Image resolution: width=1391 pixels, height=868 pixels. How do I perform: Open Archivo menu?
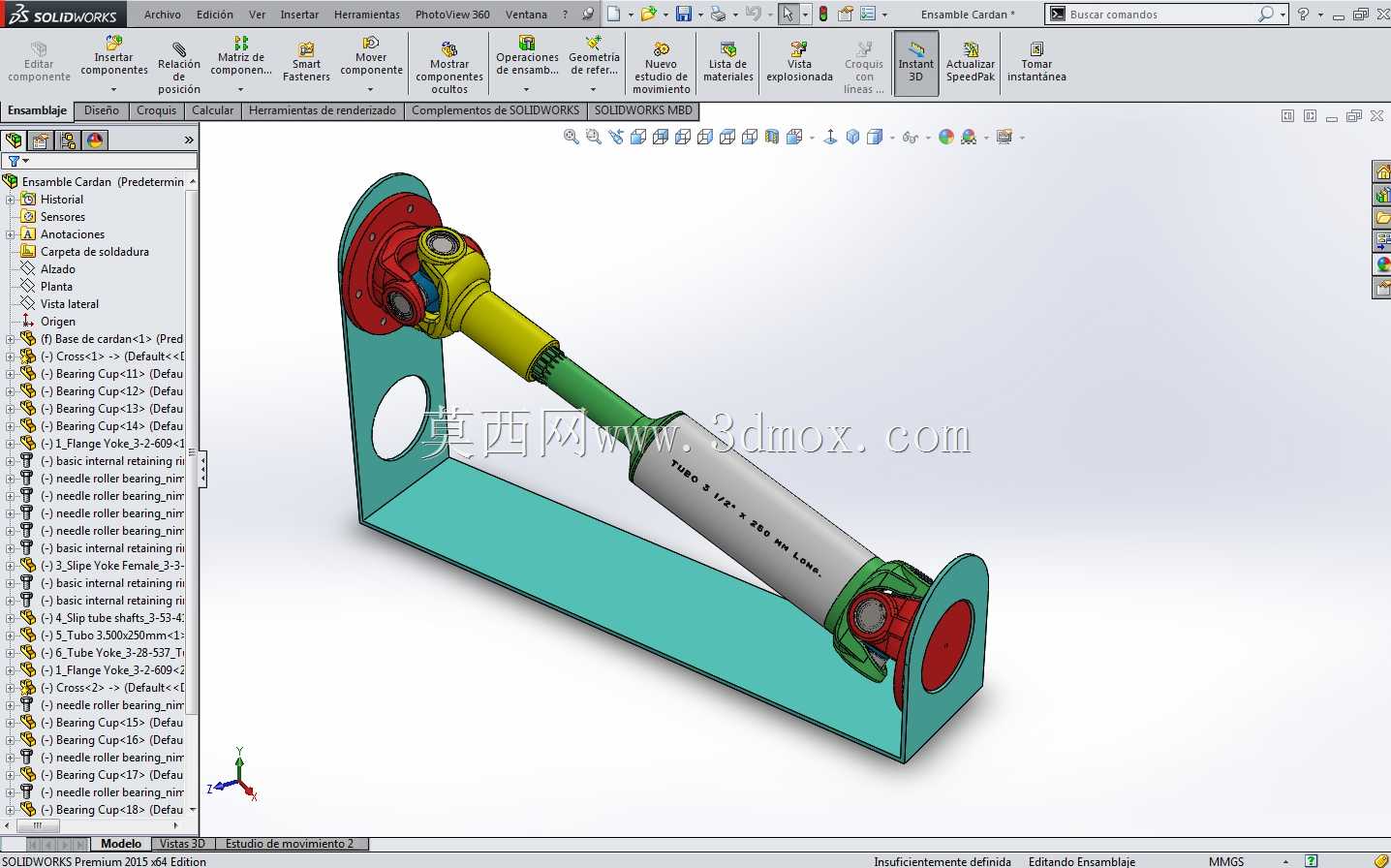163,15
